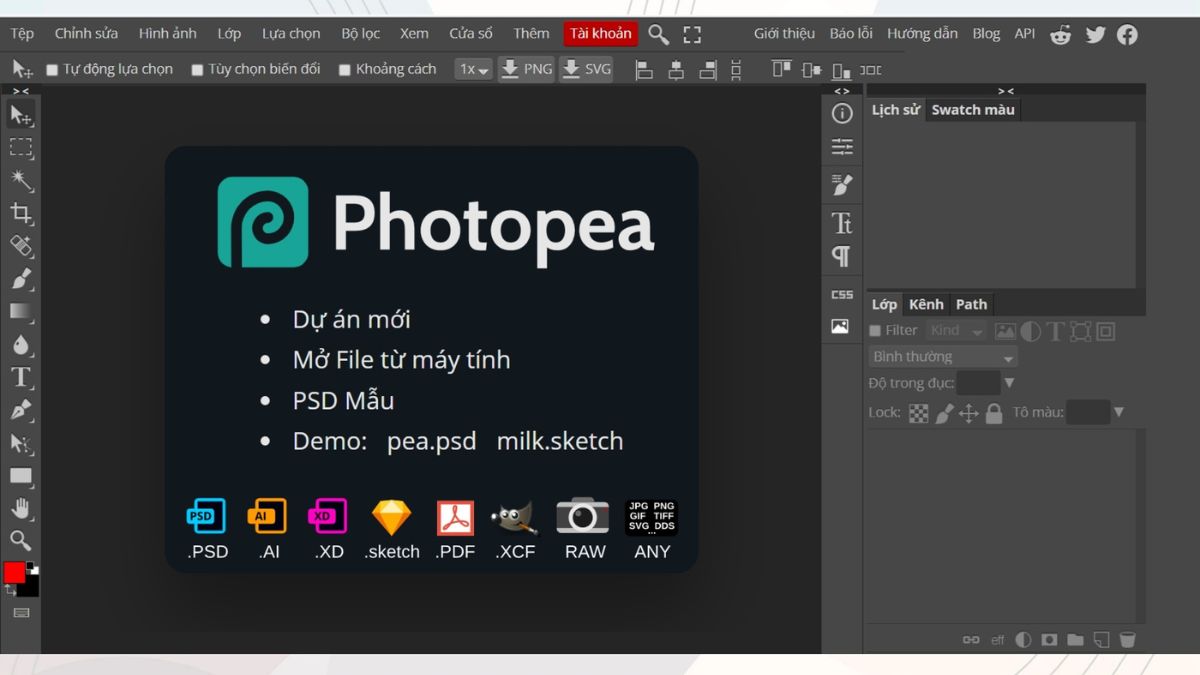Image resolution: width=1200 pixels, height=675 pixels.
Task: Open the Tệp menu
Action: point(22,34)
